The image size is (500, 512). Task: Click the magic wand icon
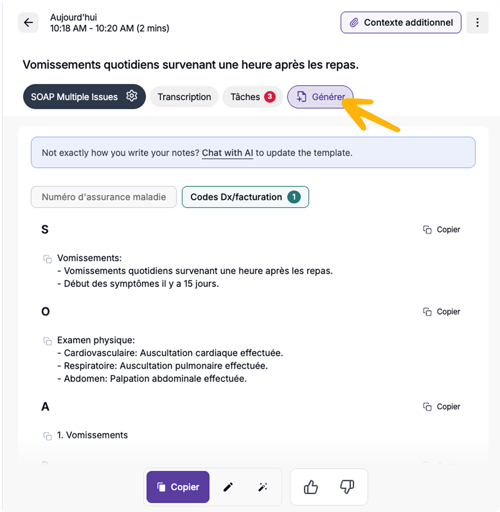tap(263, 487)
